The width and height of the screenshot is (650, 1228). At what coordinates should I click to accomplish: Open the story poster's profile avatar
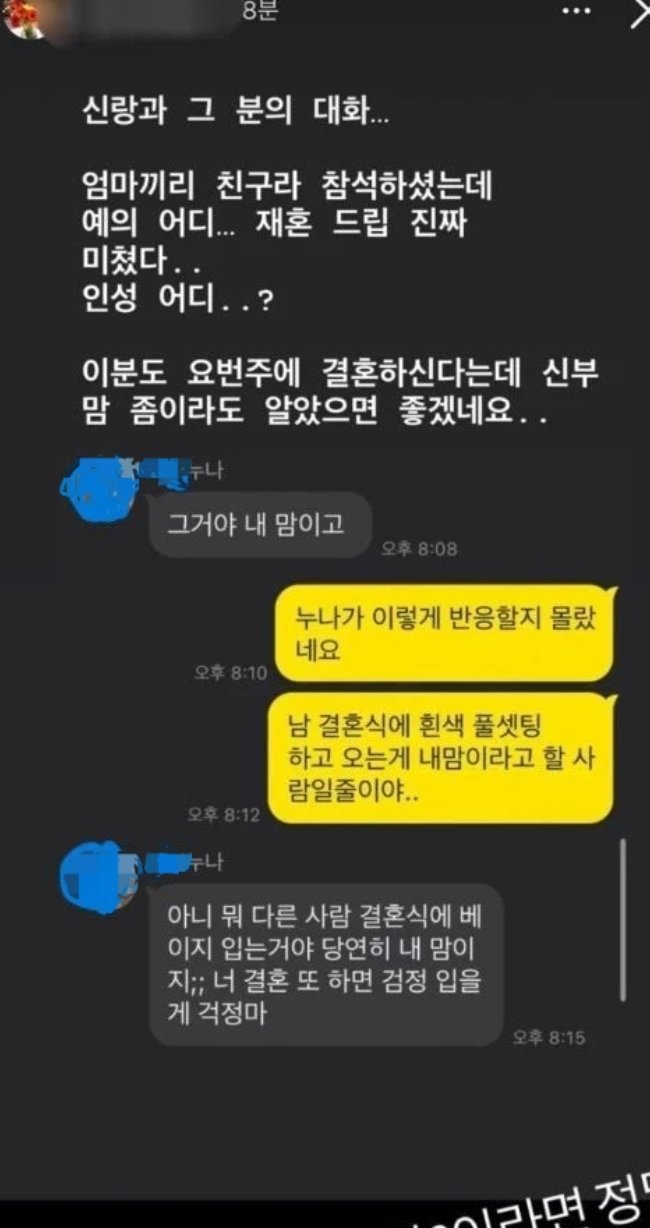point(22,17)
